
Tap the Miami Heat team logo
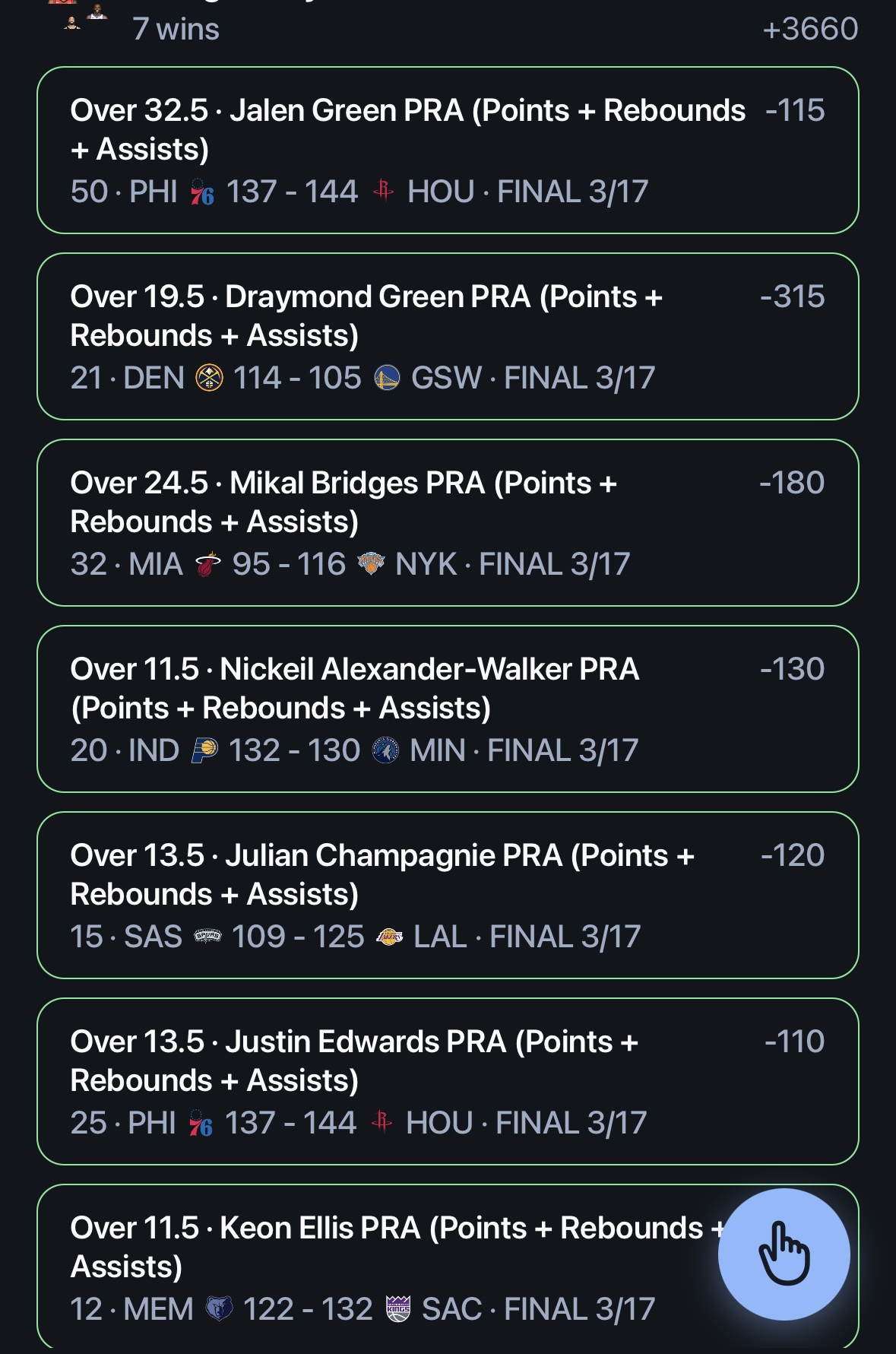[207, 565]
